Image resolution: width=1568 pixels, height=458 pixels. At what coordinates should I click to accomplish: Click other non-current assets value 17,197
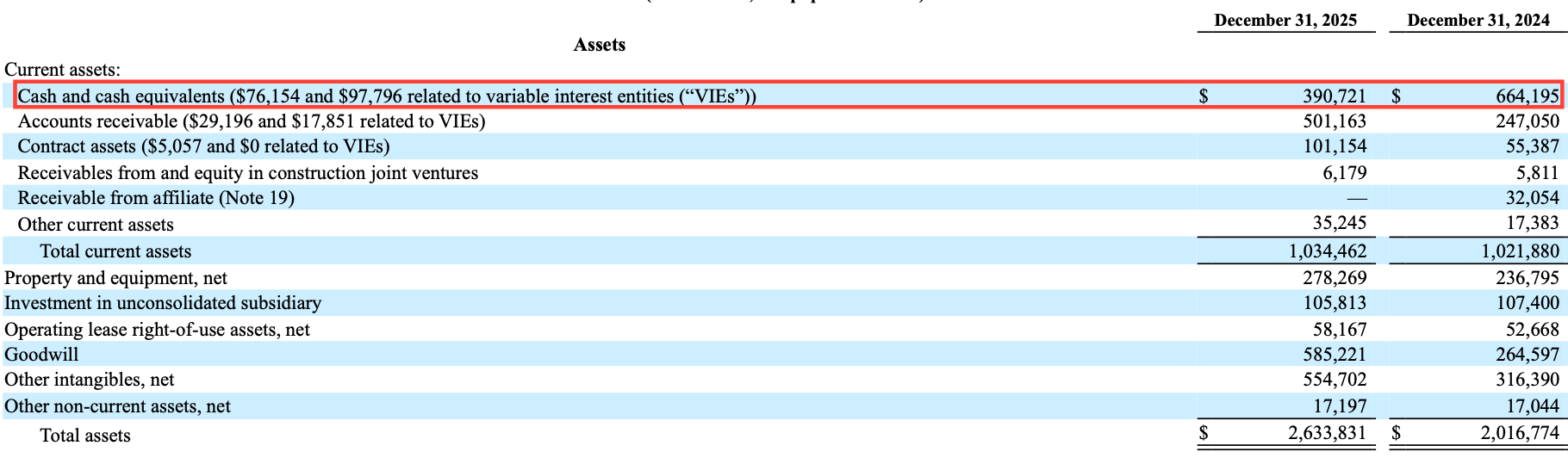coord(1340,406)
